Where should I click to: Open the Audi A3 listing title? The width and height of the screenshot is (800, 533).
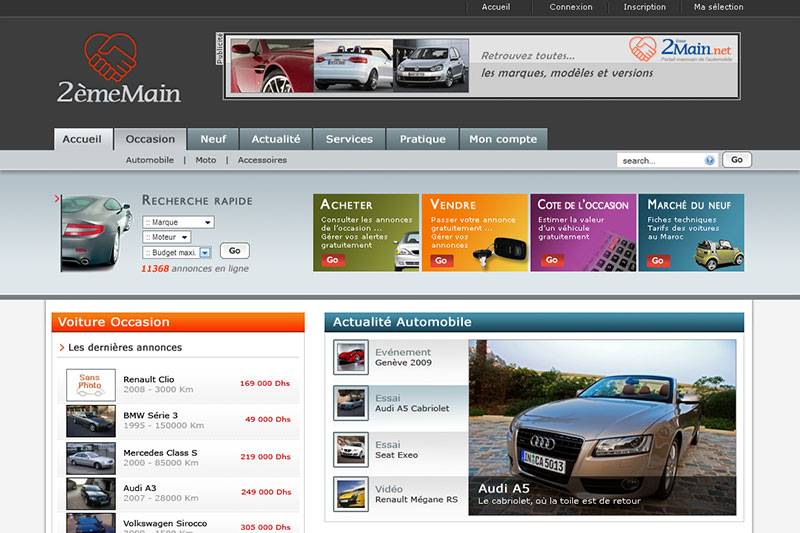point(140,488)
